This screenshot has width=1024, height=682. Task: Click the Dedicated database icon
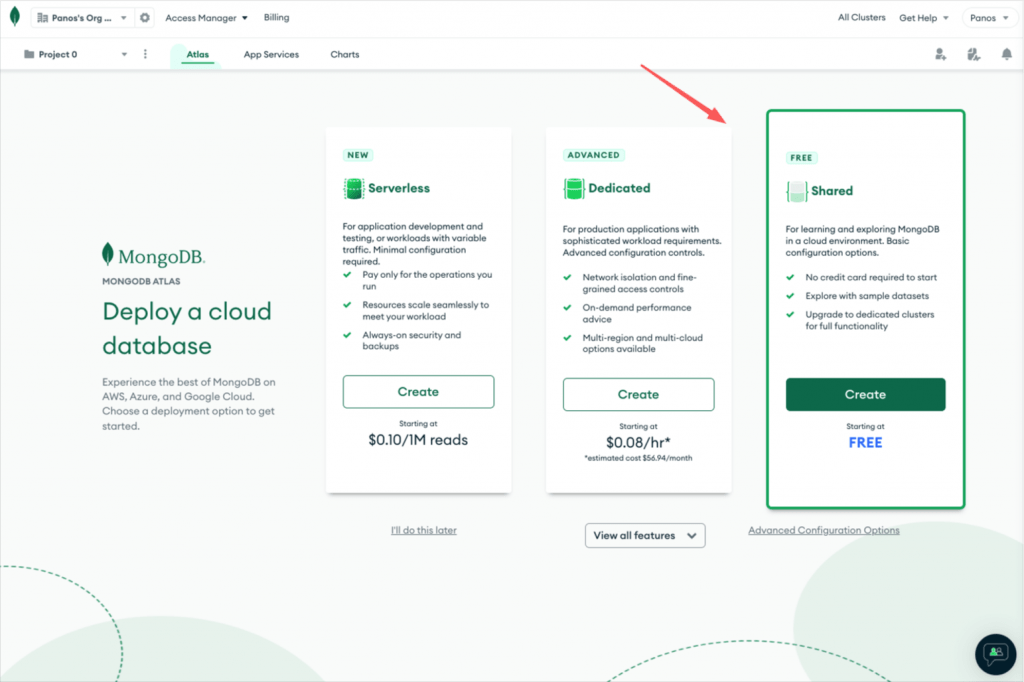click(x=573, y=188)
